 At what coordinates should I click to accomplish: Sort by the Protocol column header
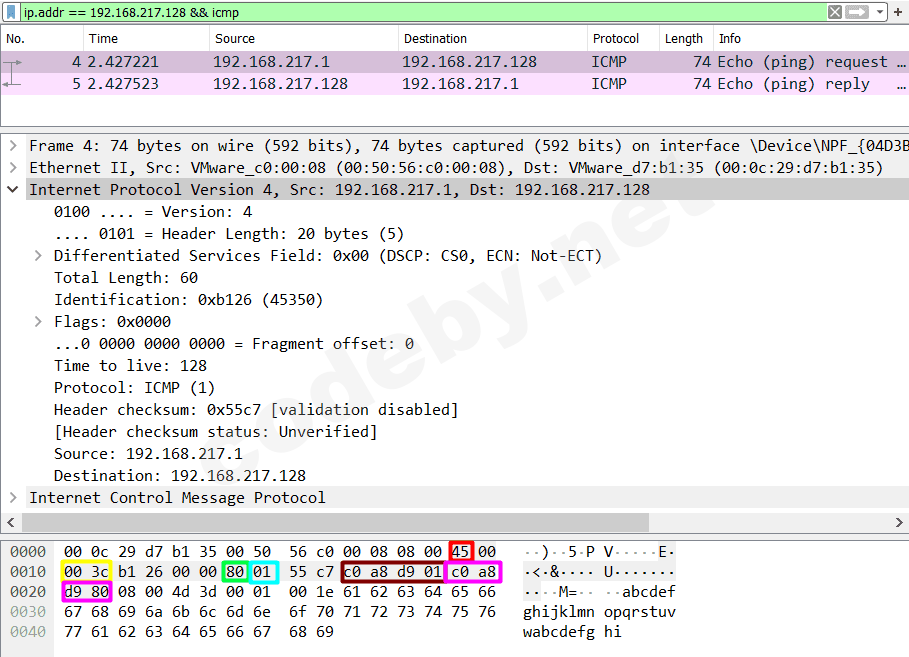[623, 38]
